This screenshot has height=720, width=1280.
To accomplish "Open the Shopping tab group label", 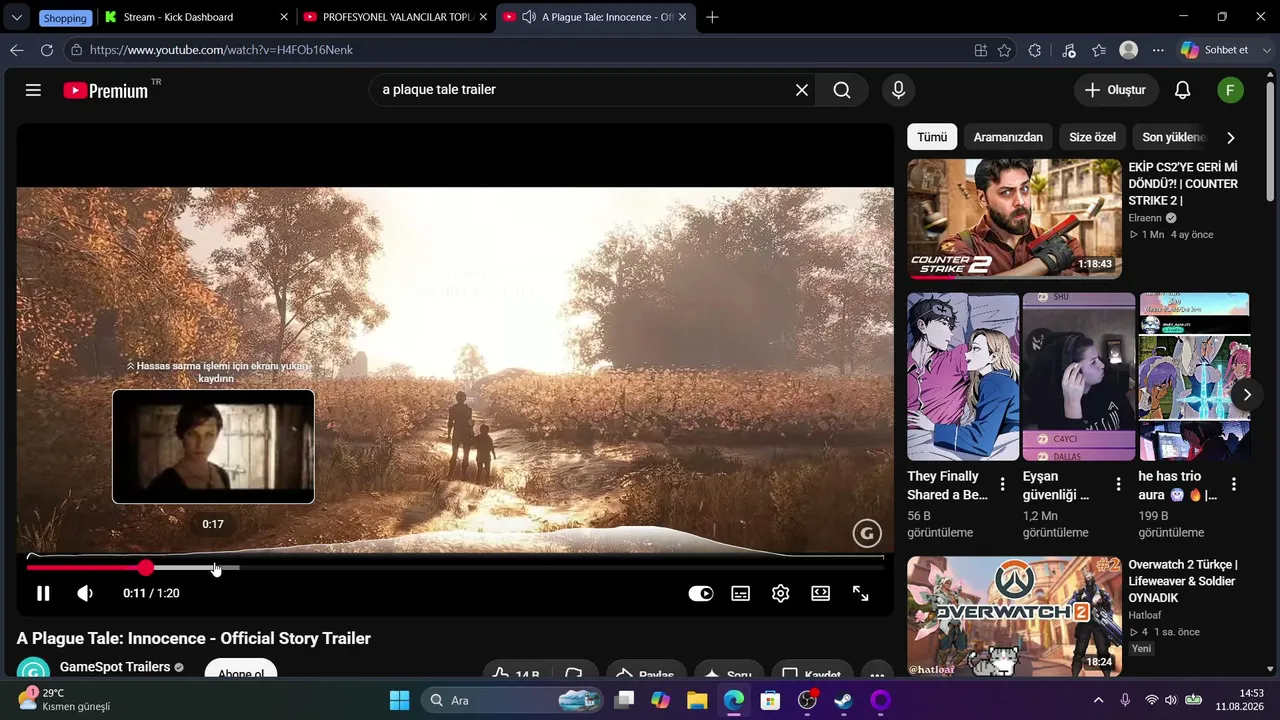I will [x=65, y=18].
